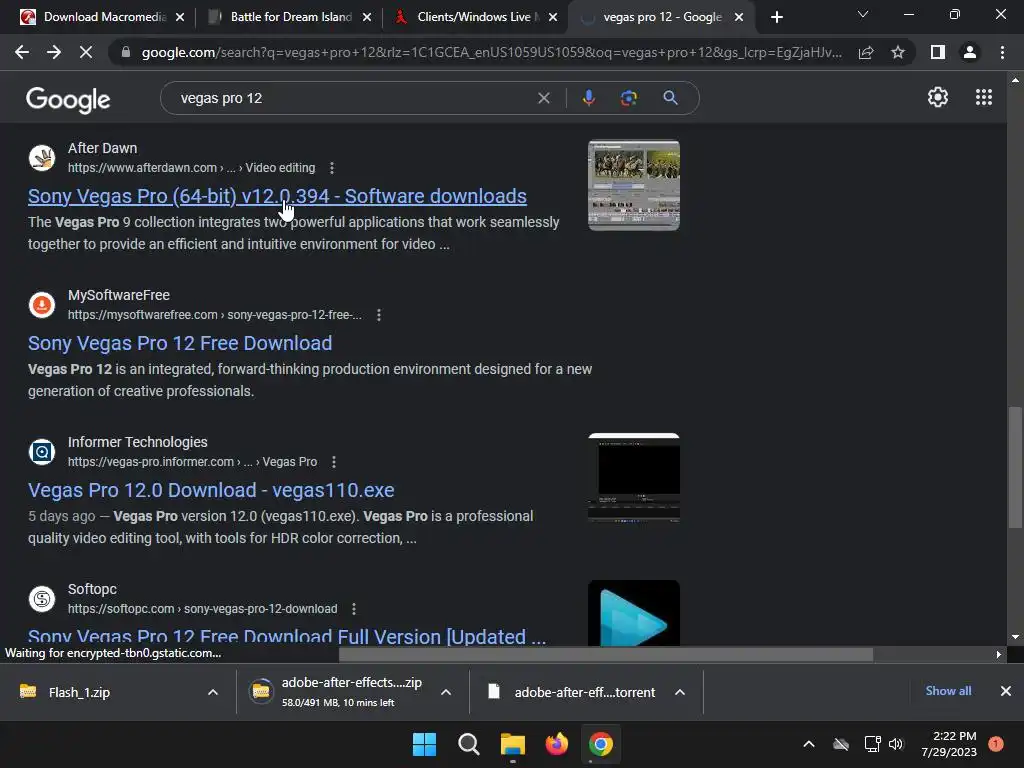Launch Firefox from the taskbar
The height and width of the screenshot is (768, 1024).
click(x=556, y=744)
